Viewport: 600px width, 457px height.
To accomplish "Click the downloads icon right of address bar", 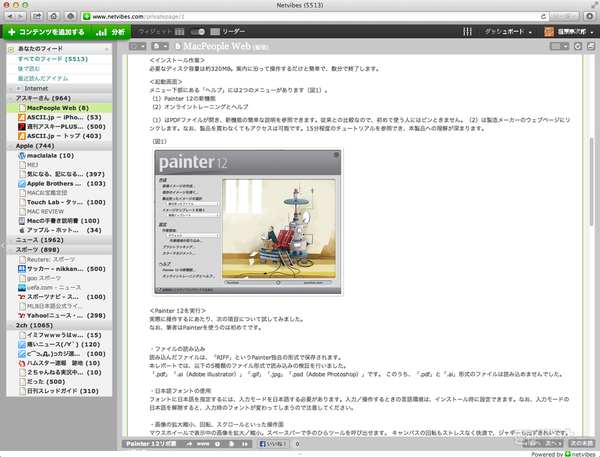I will click(589, 16).
